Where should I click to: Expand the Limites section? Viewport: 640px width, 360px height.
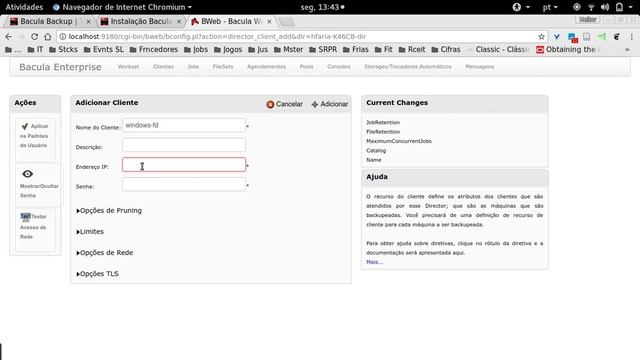(90, 231)
